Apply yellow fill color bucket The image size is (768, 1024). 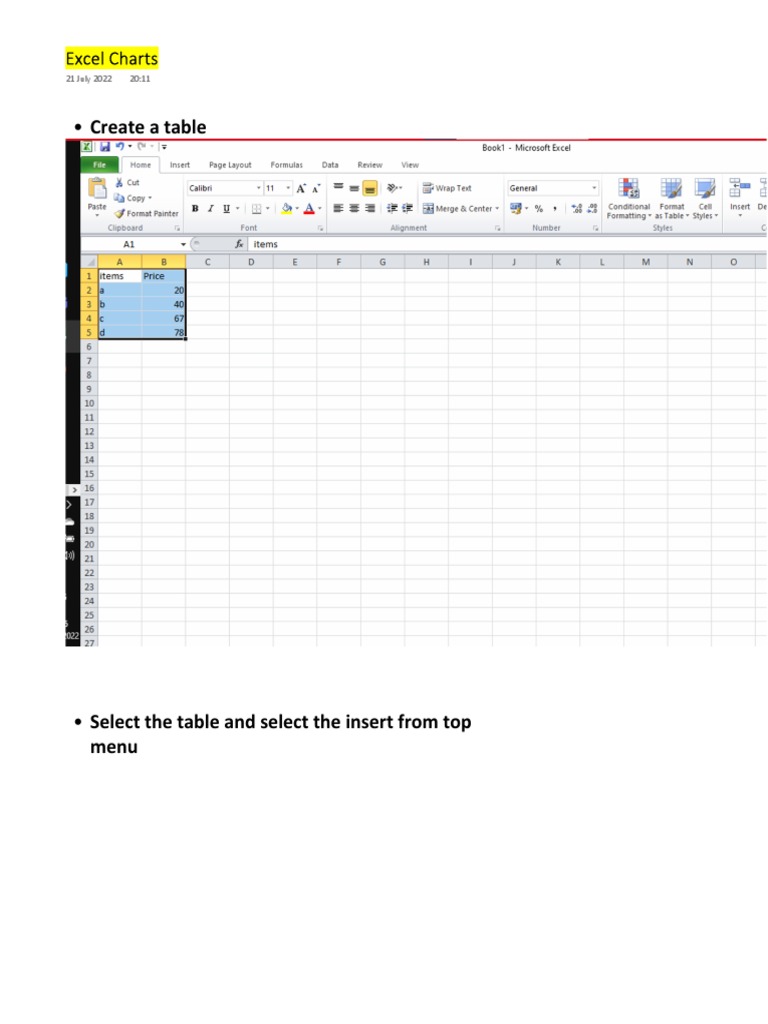pyautogui.click(x=286, y=209)
